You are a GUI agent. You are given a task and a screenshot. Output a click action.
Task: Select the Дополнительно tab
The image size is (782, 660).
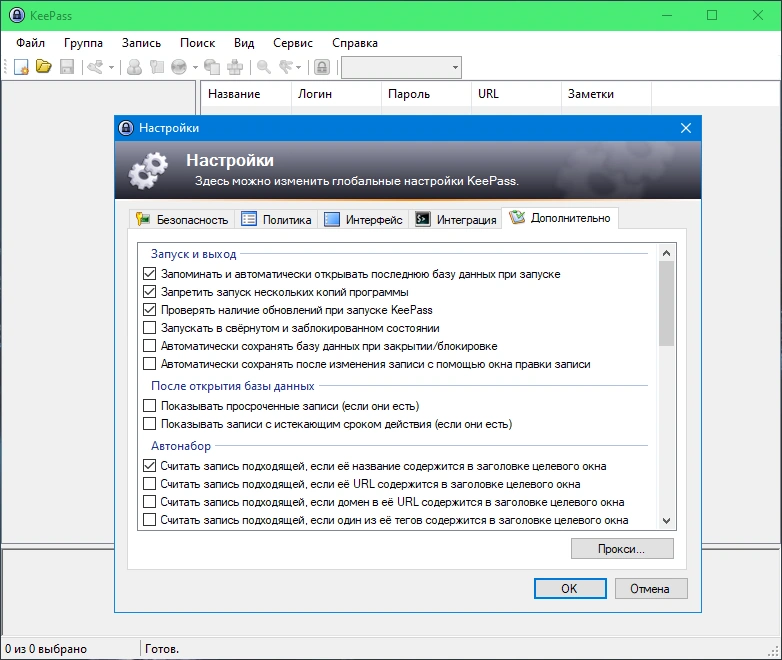click(x=560, y=218)
